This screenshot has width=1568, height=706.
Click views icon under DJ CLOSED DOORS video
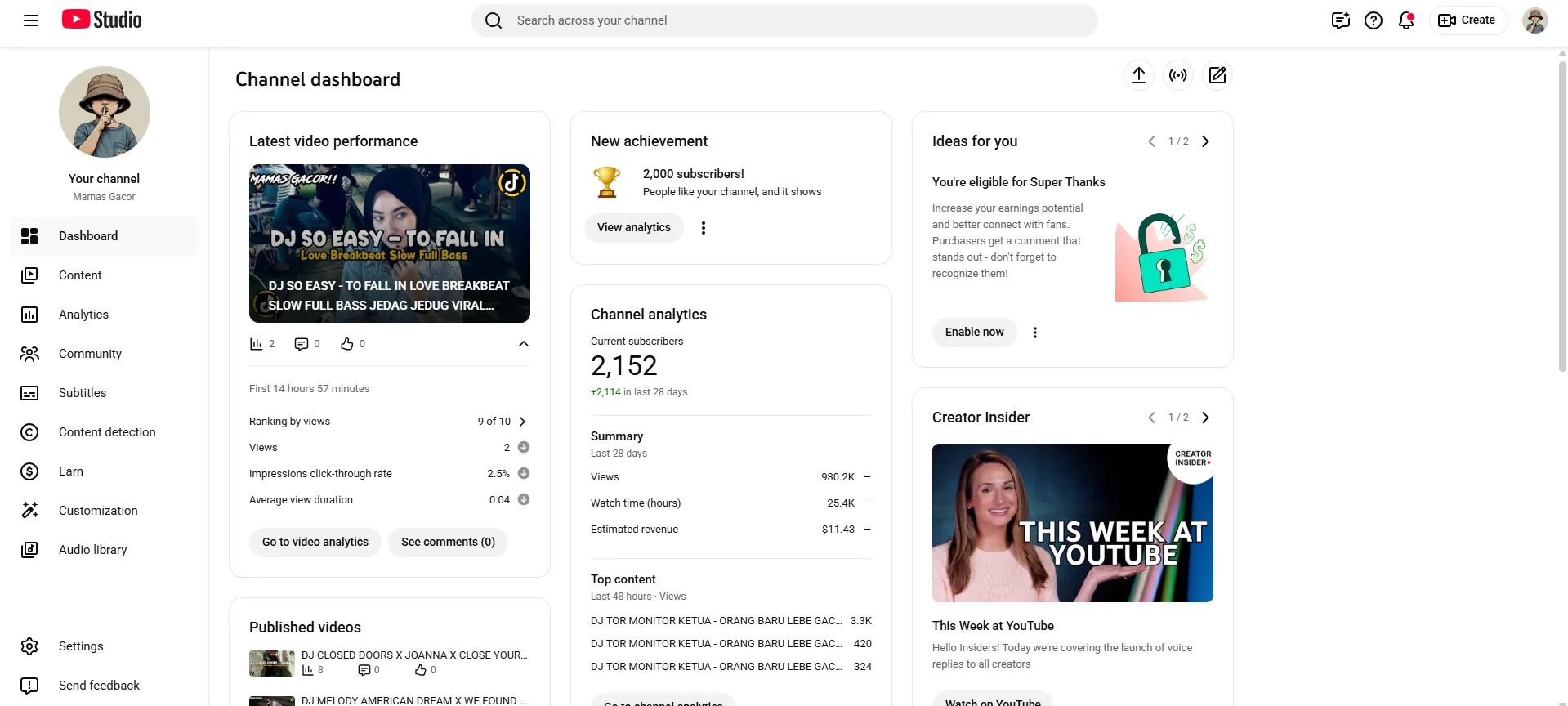[308, 670]
